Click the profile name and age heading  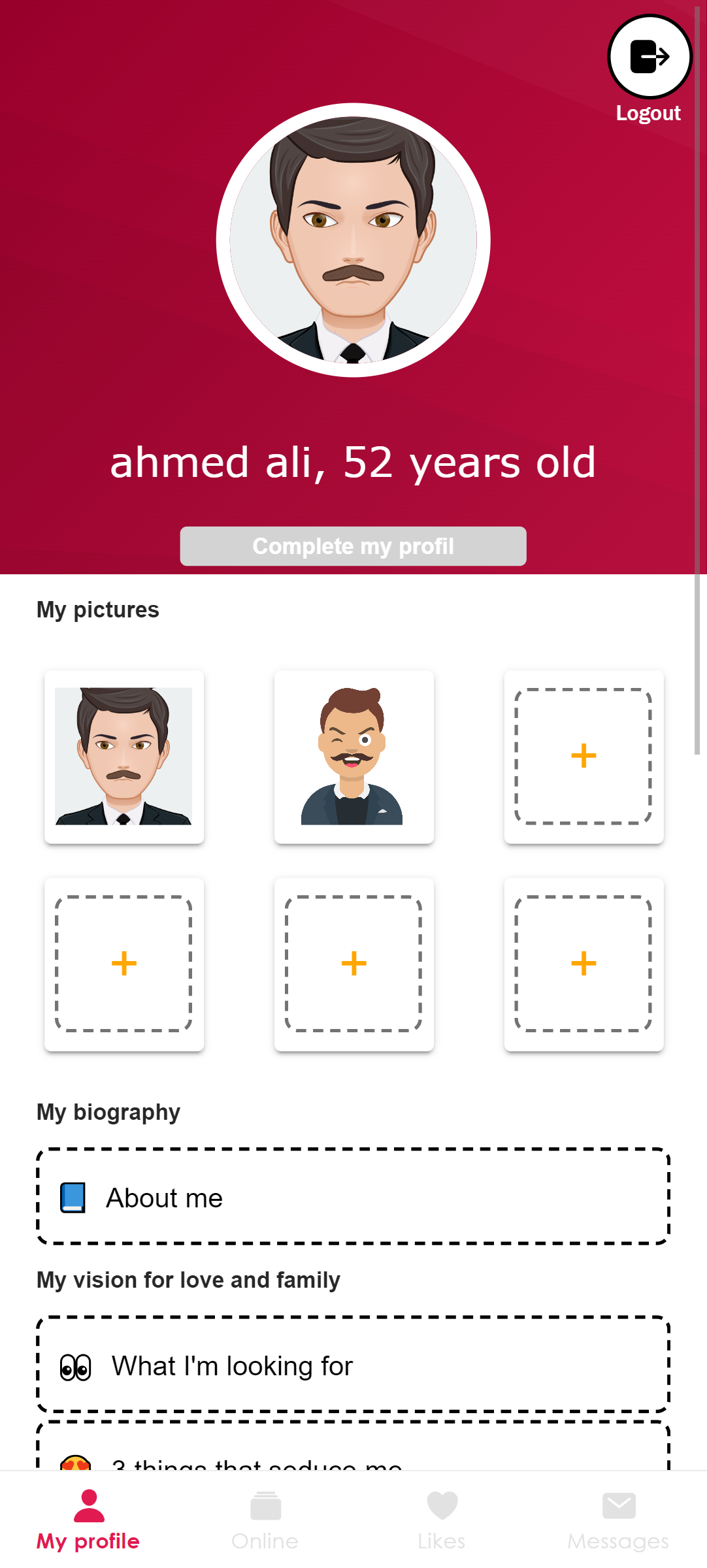[354, 463]
